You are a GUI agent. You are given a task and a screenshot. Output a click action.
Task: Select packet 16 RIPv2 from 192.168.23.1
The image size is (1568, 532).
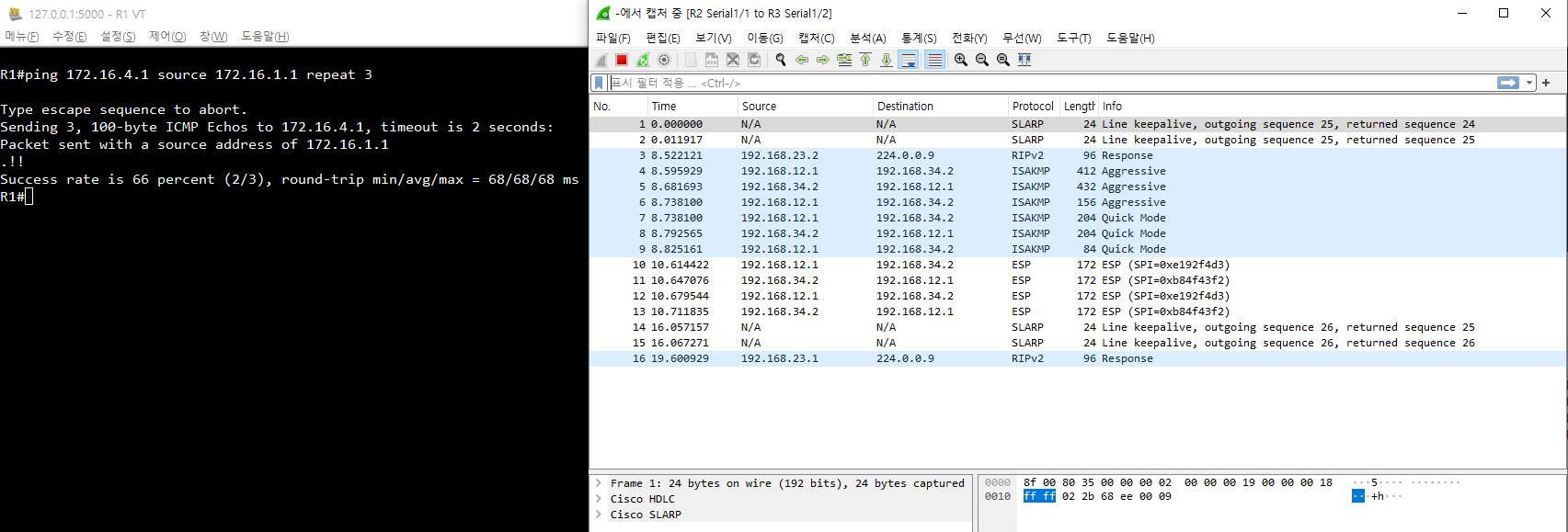(1078, 358)
